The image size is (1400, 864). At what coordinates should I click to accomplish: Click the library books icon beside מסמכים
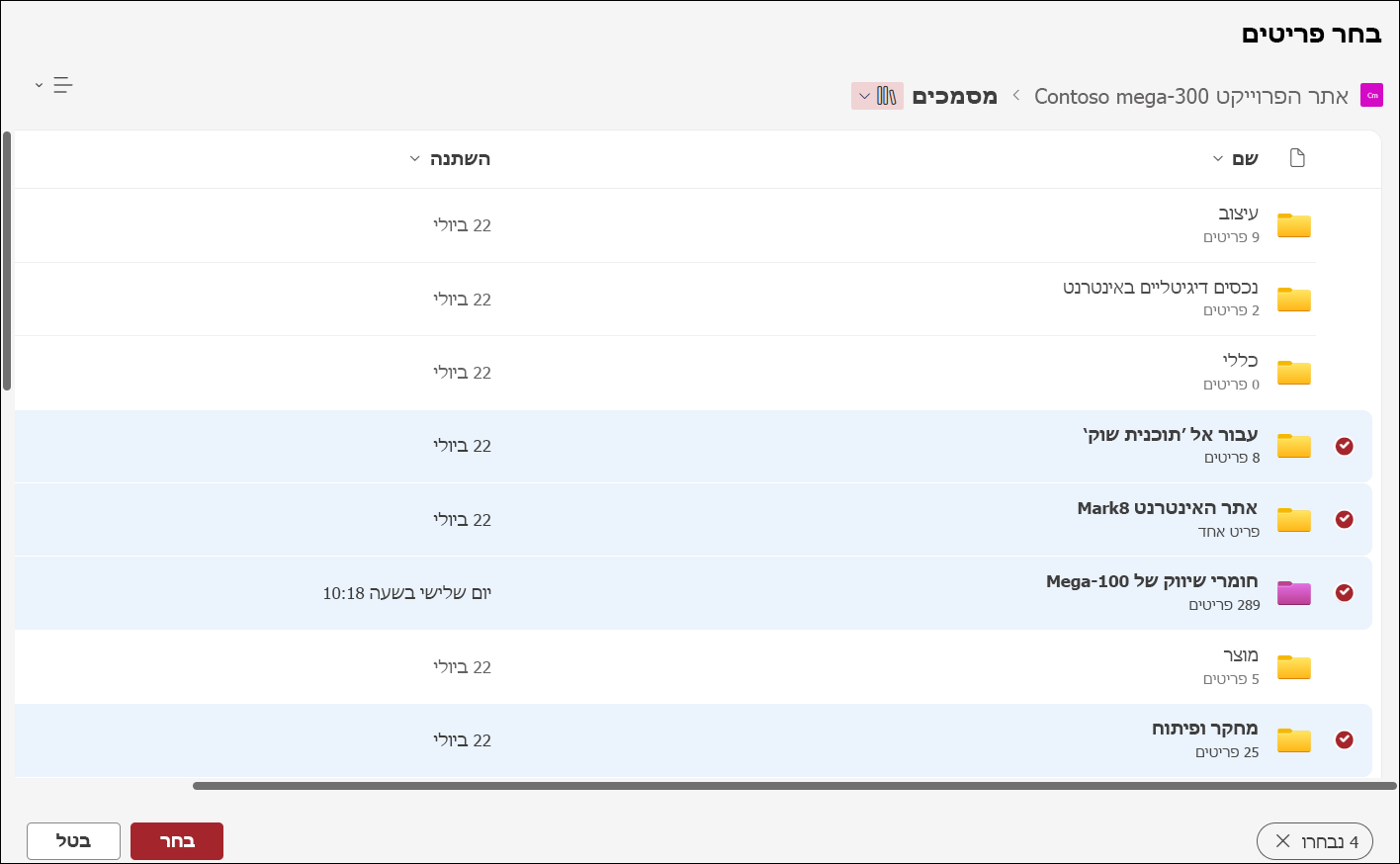point(887,96)
